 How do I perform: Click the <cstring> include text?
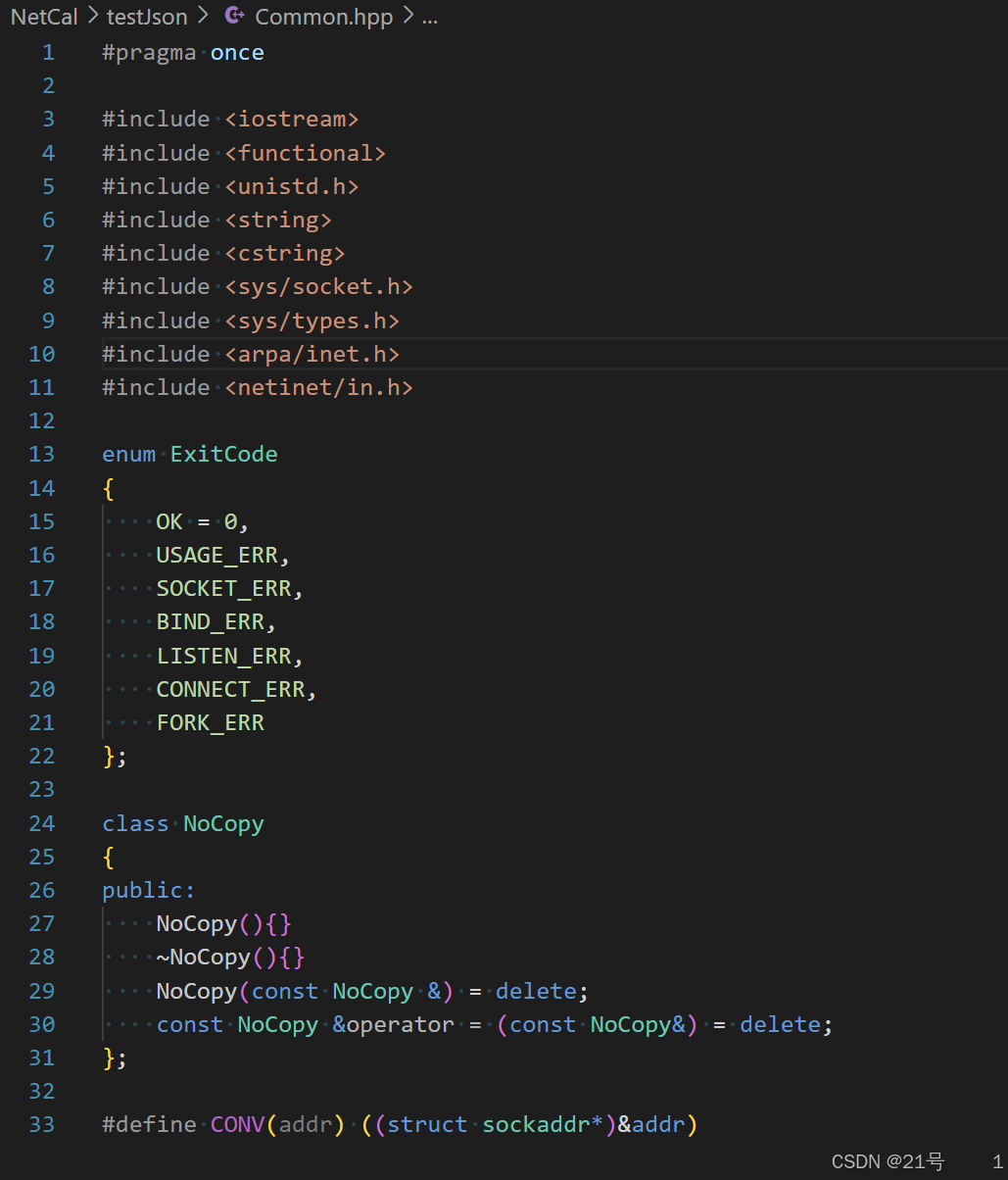285,253
